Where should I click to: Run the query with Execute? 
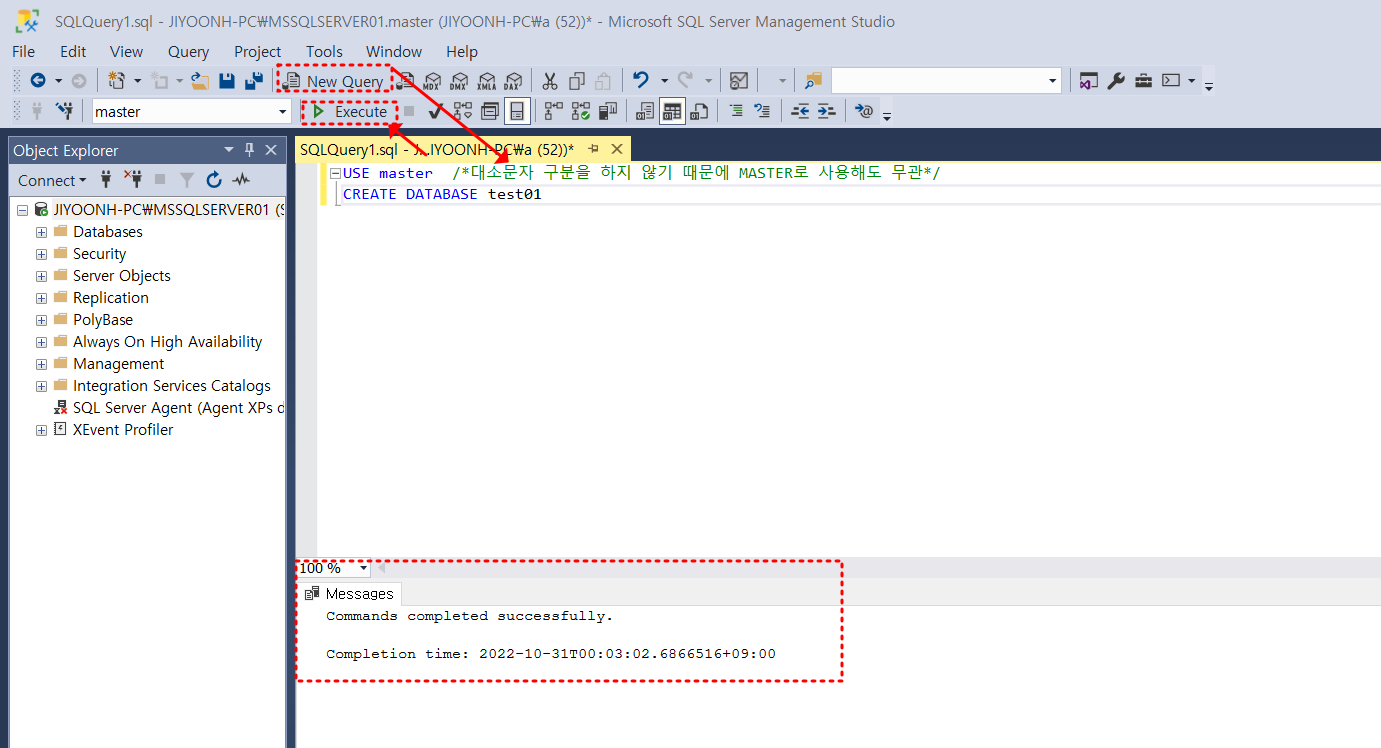pyautogui.click(x=350, y=111)
